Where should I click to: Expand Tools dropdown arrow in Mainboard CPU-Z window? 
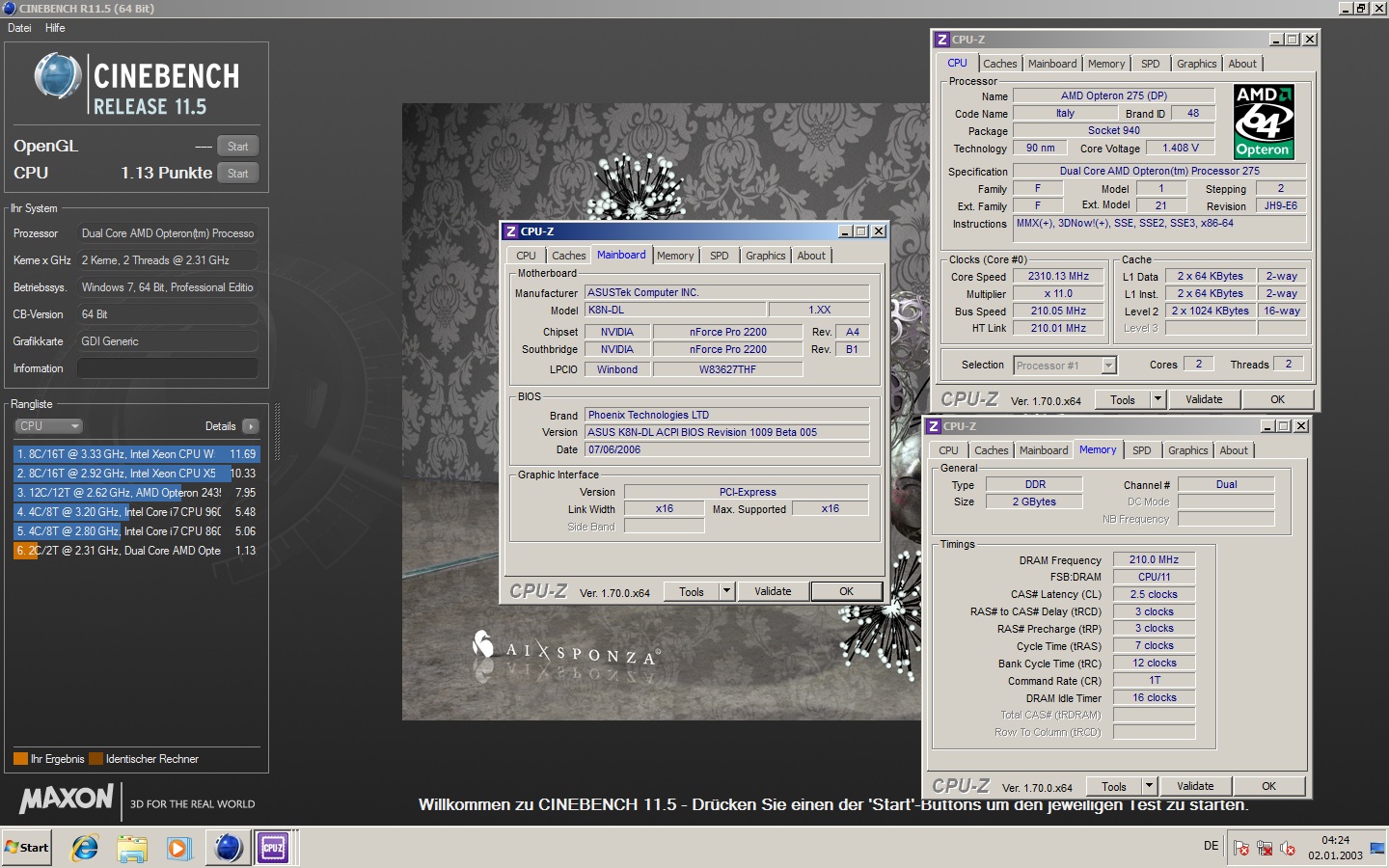point(727,592)
